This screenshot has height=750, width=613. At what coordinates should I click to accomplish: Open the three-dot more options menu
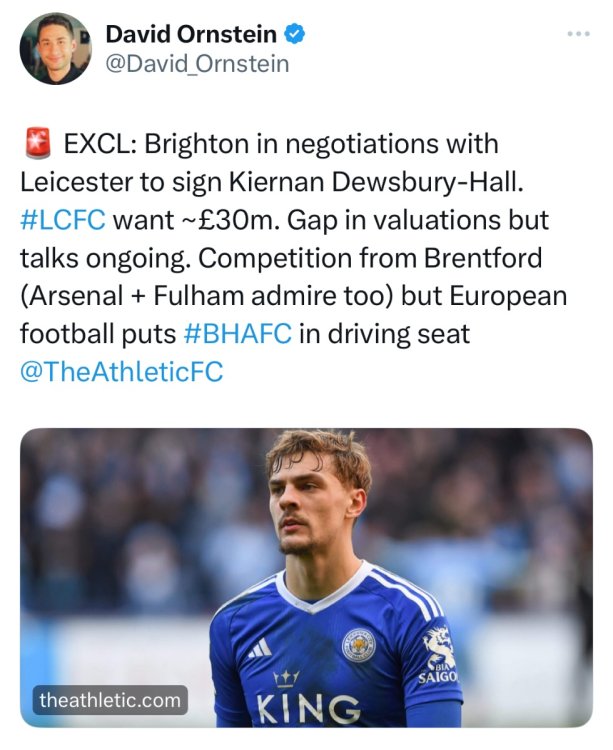[578, 33]
